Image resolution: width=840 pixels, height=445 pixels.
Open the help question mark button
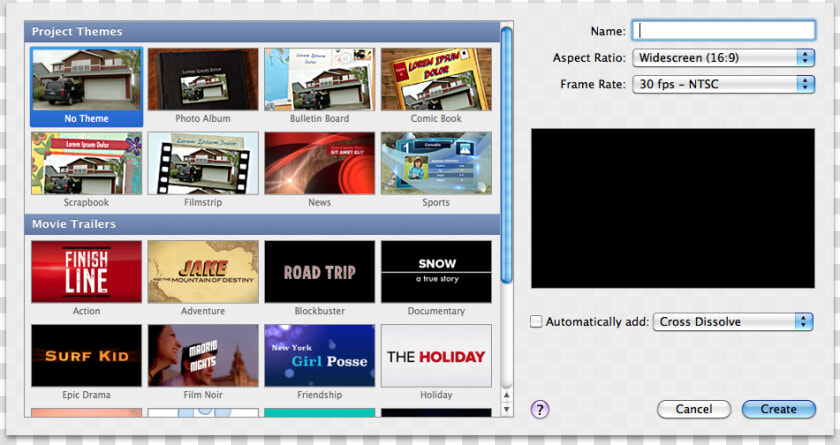540,410
